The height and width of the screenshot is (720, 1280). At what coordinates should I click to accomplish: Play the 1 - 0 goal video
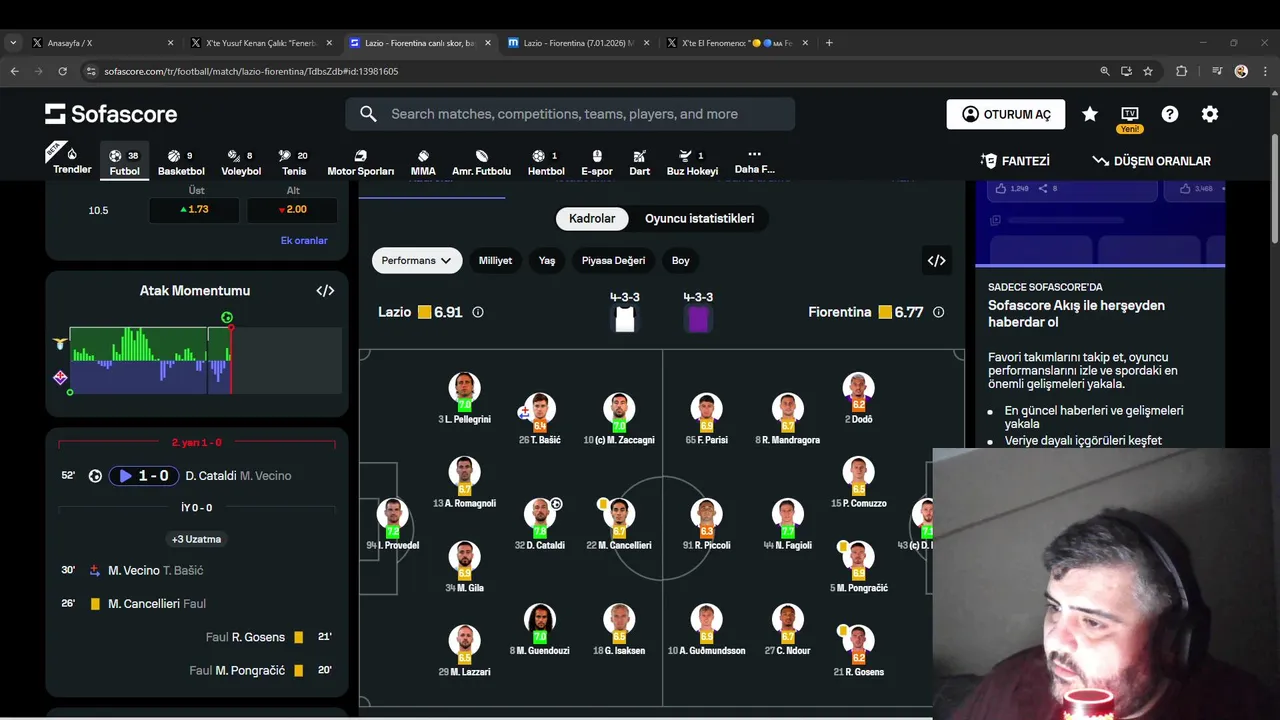point(144,476)
